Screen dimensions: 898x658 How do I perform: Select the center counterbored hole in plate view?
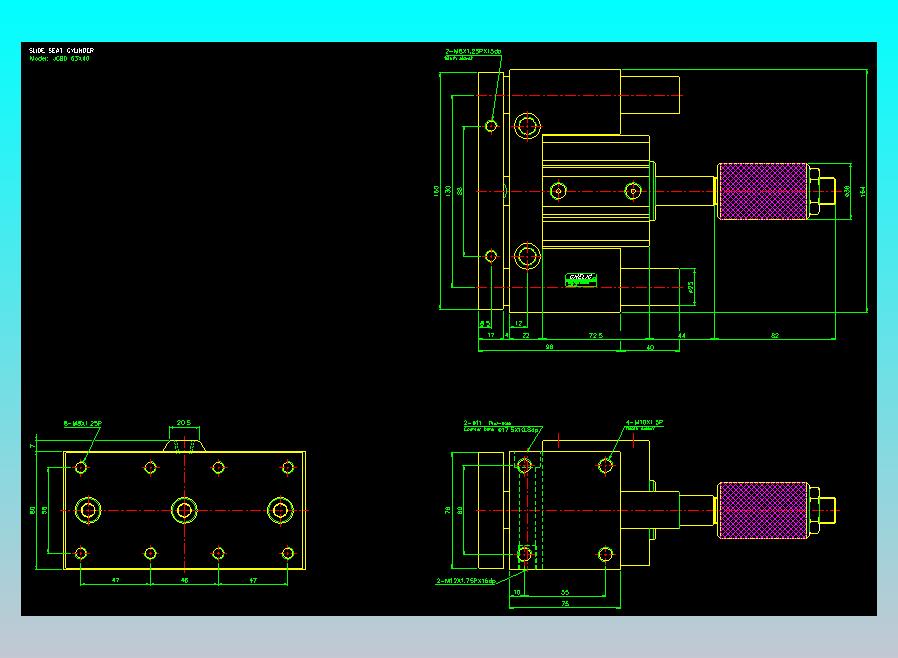pos(184,510)
